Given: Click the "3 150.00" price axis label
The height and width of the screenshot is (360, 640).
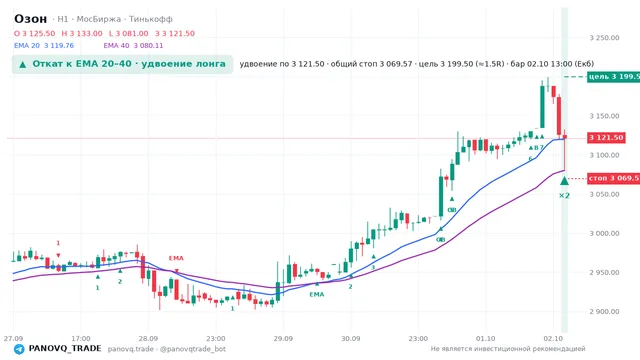Looking at the screenshot, I should pos(604,116).
